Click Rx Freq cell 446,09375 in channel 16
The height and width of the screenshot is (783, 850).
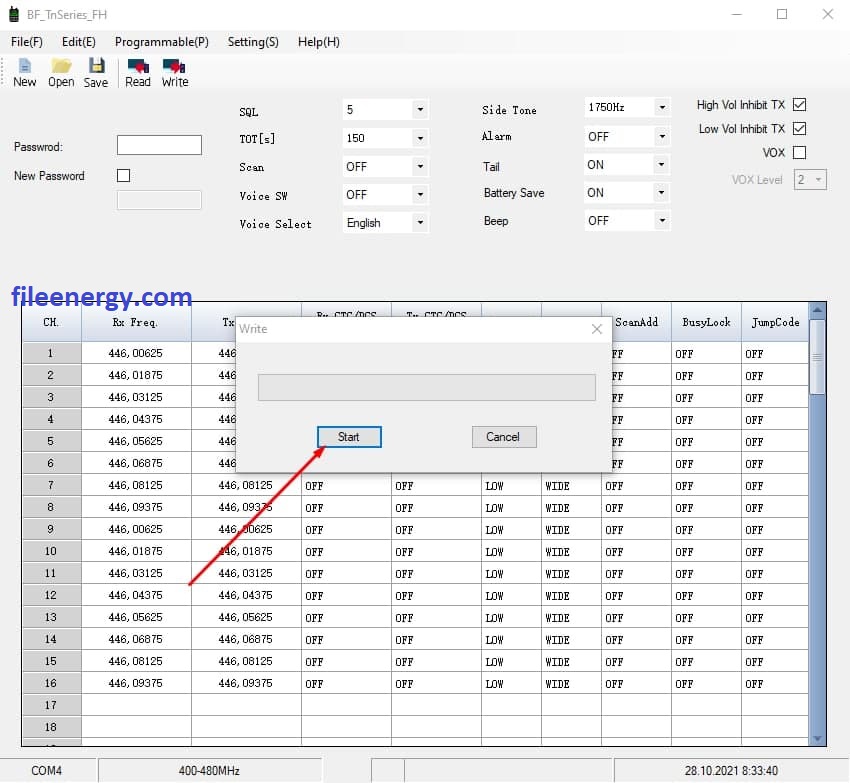[136, 683]
